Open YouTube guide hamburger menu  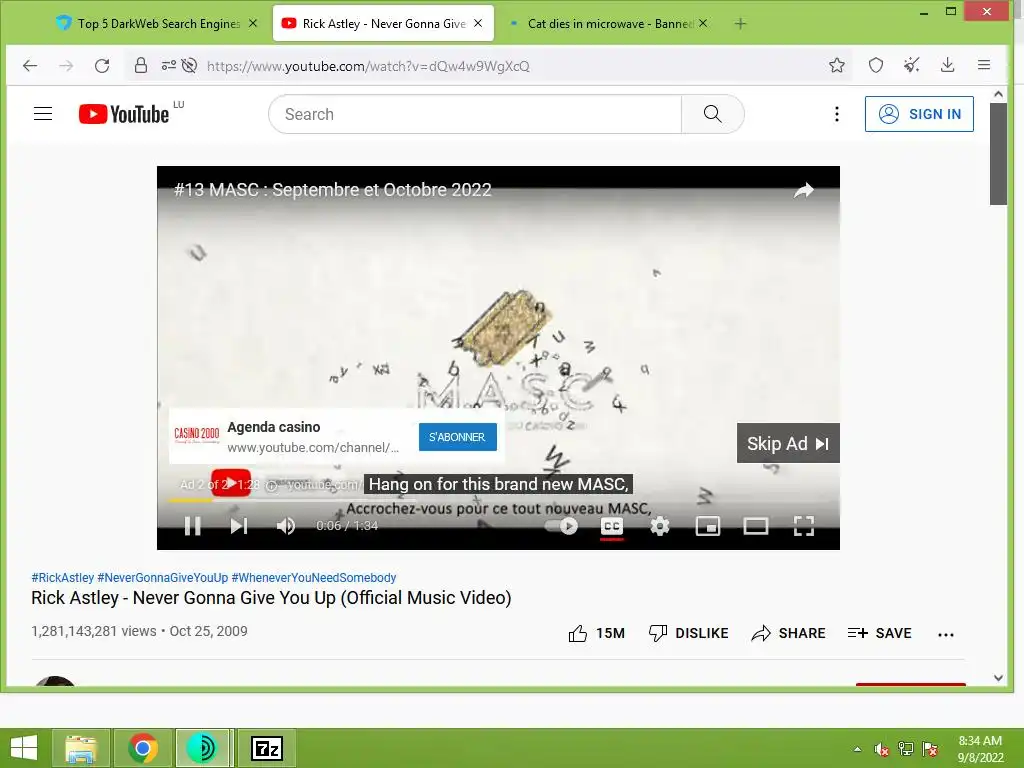pyautogui.click(x=43, y=114)
